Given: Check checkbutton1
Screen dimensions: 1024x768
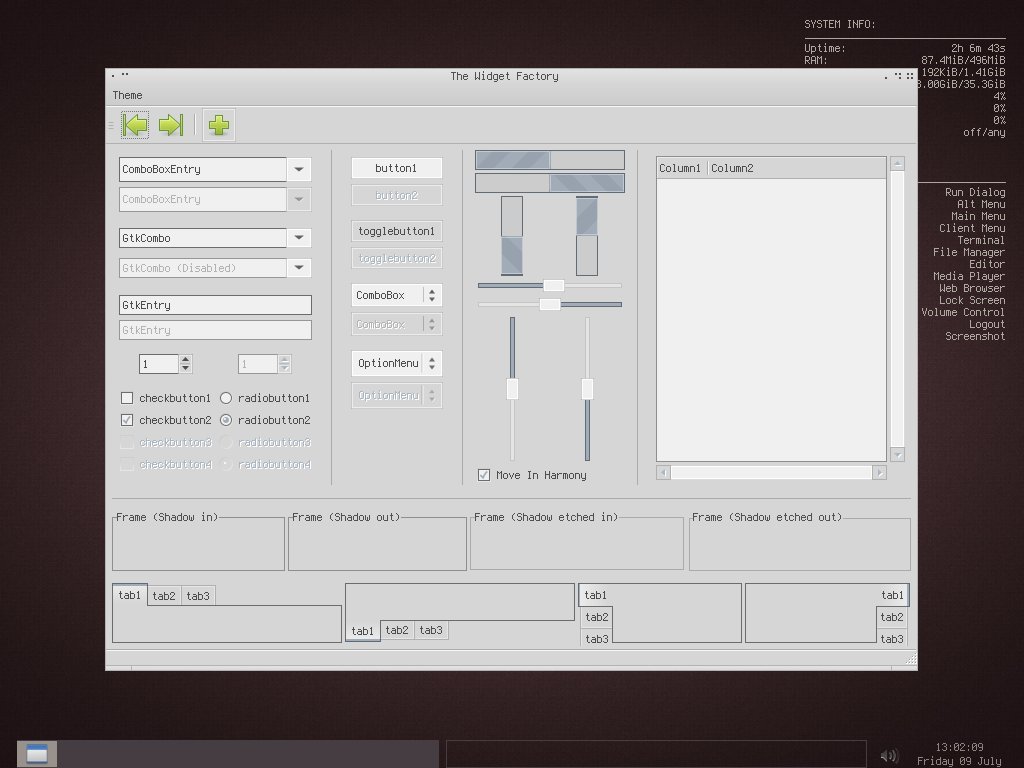Looking at the screenshot, I should 127,398.
